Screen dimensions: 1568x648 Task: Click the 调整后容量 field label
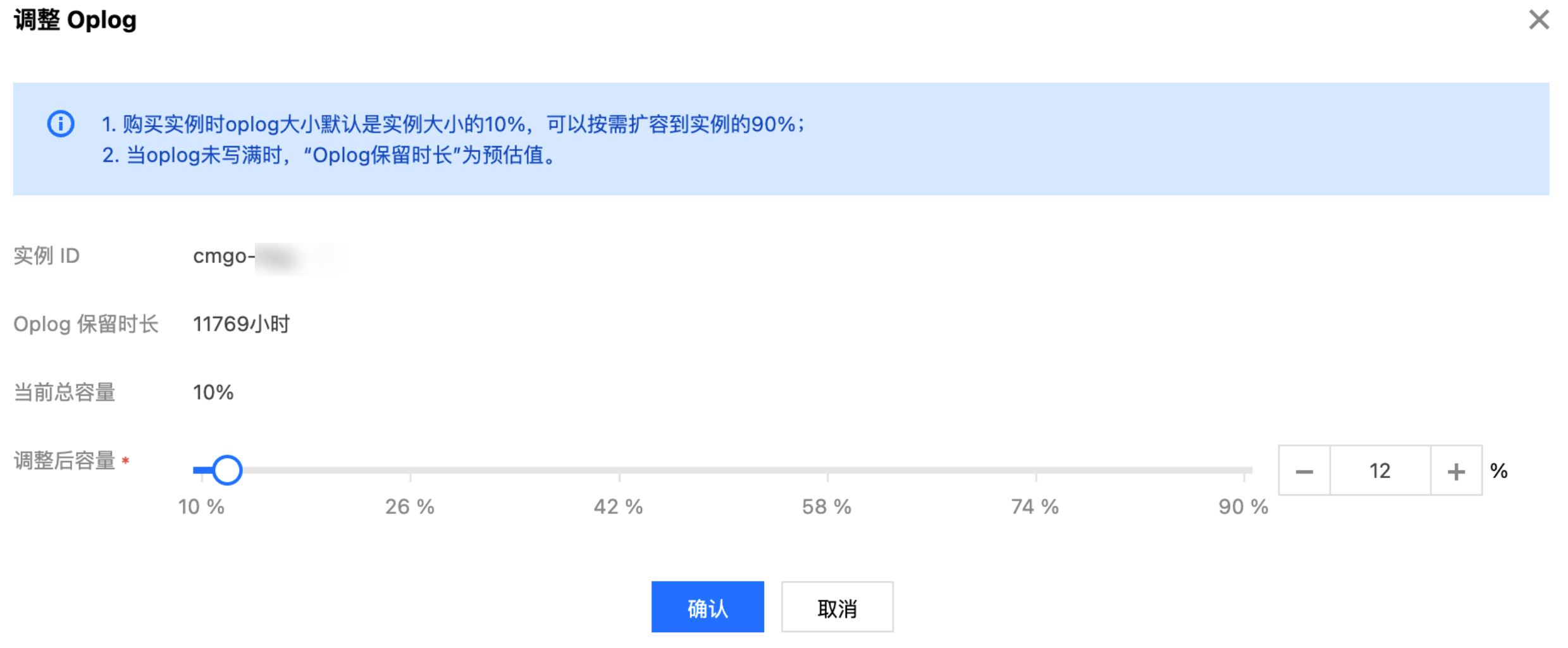click(65, 461)
